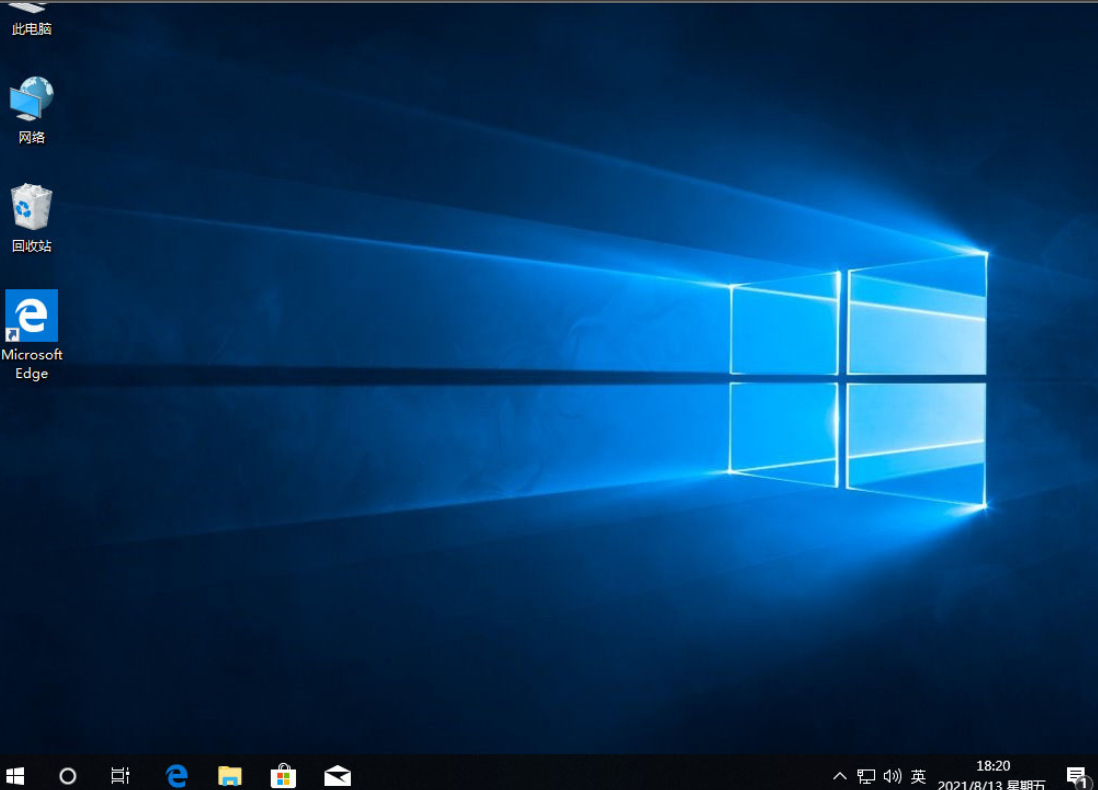The image size is (1098, 790).
Task: Click the Cortana circle on the taskbar
Action: click(68, 775)
